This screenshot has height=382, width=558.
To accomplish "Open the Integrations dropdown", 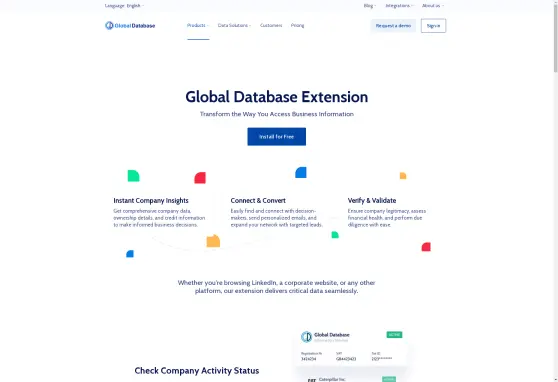I will (399, 6).
